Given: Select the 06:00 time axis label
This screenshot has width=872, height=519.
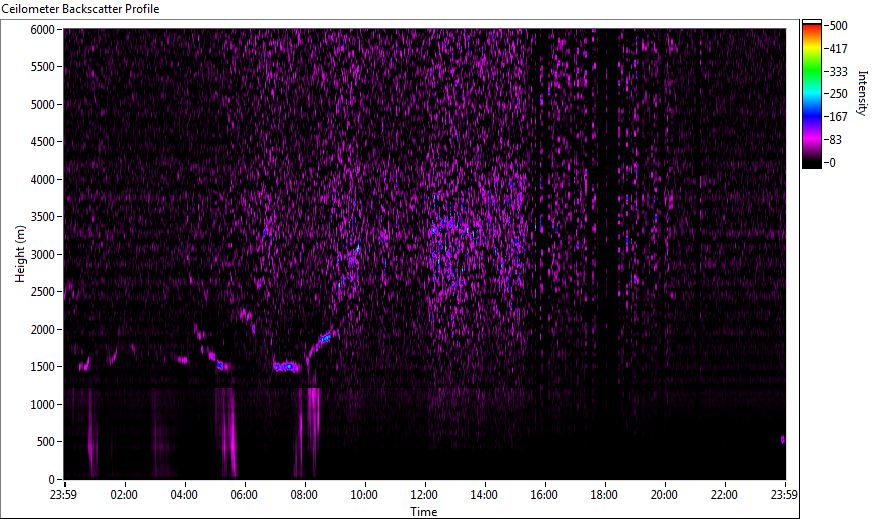Looking at the screenshot, I should pyautogui.click(x=244, y=495).
